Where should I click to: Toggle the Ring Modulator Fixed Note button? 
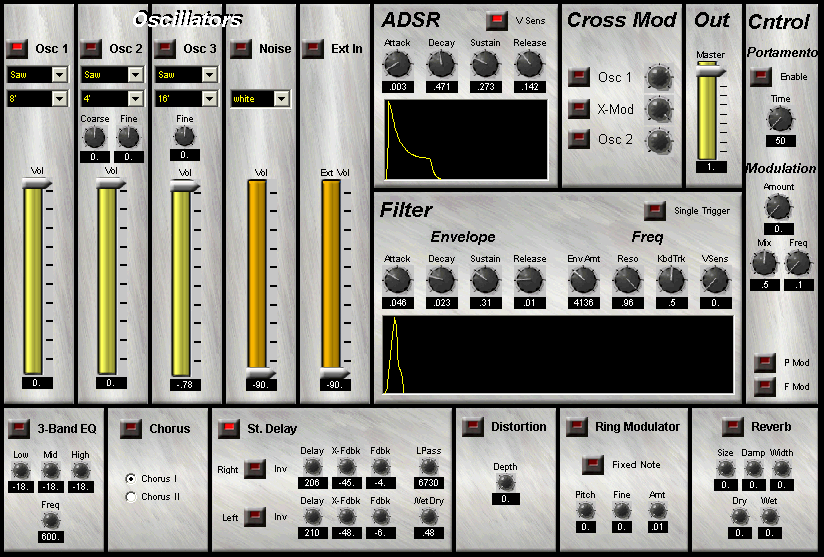click(x=593, y=465)
